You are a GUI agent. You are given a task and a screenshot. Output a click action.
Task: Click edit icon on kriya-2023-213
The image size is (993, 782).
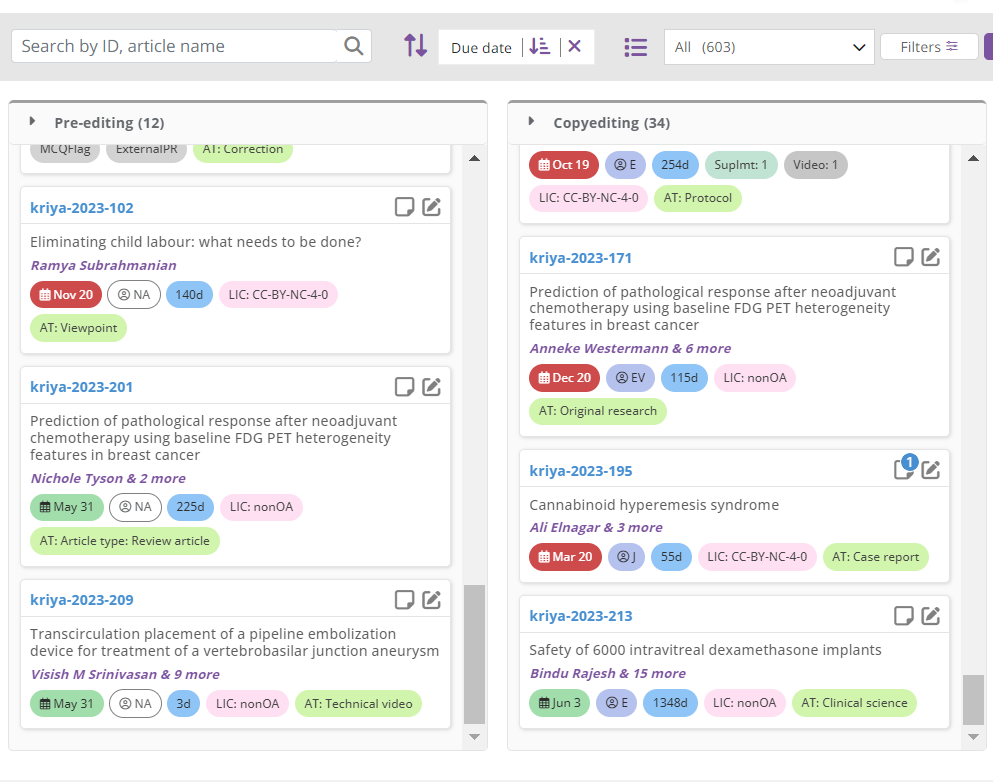930,615
